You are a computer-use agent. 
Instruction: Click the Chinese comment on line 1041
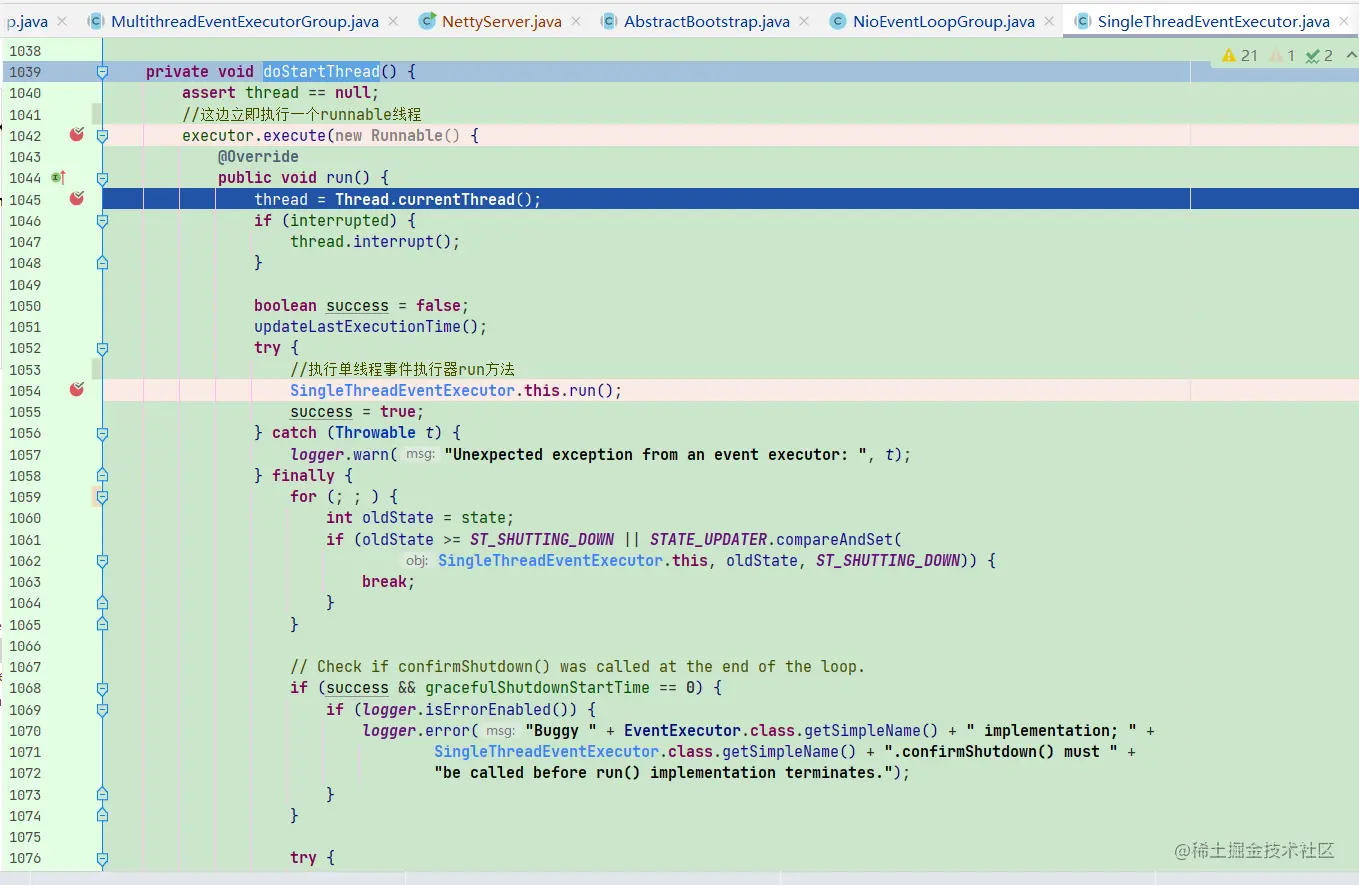point(302,114)
